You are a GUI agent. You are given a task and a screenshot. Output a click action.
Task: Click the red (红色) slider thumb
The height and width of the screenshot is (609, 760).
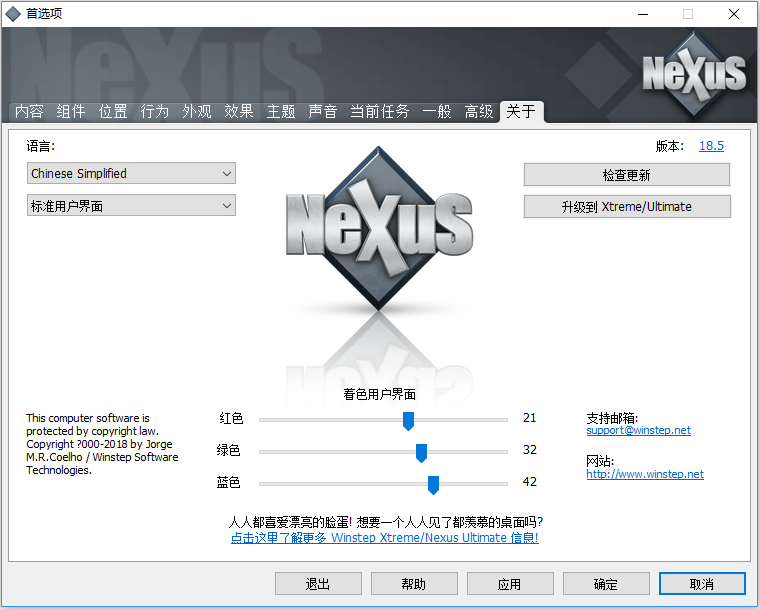tap(409, 421)
